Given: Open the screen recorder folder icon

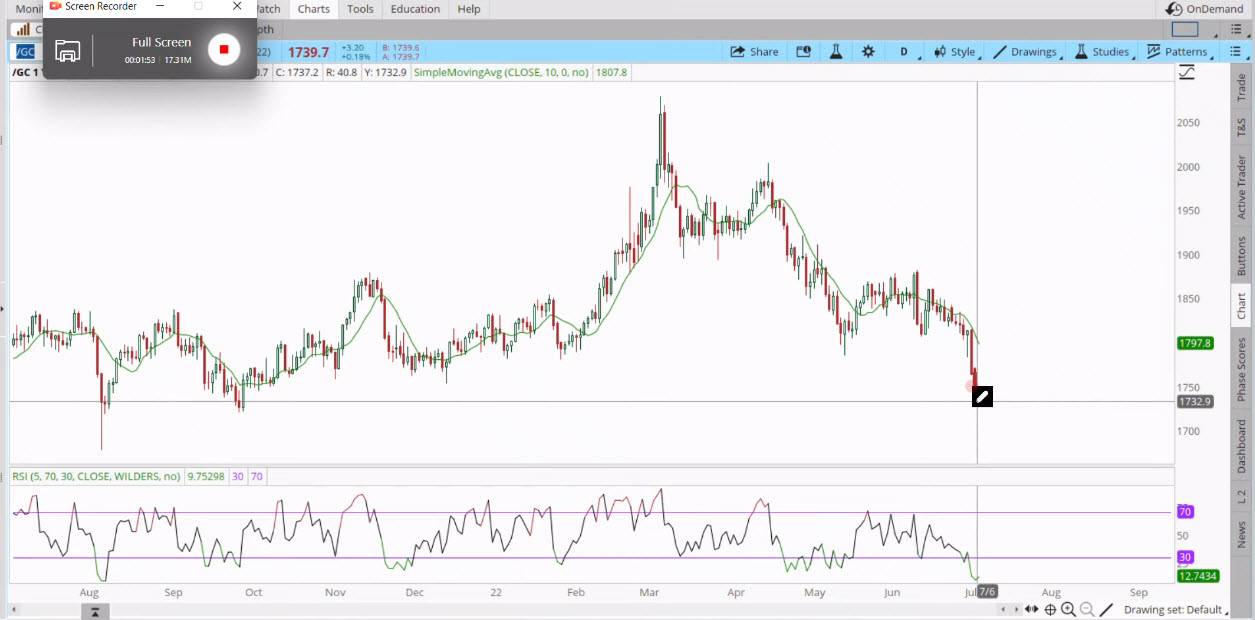Looking at the screenshot, I should (68, 50).
